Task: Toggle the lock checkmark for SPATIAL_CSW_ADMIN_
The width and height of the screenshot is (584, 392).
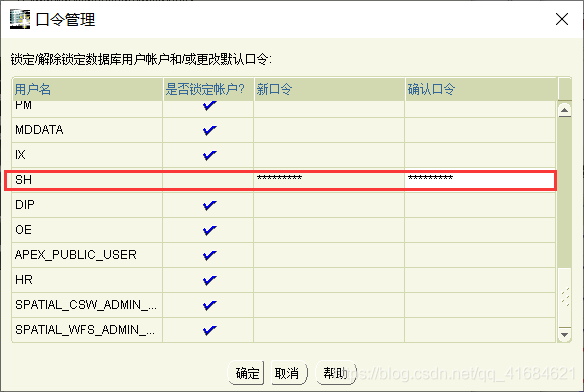Action: pyautogui.click(x=209, y=305)
